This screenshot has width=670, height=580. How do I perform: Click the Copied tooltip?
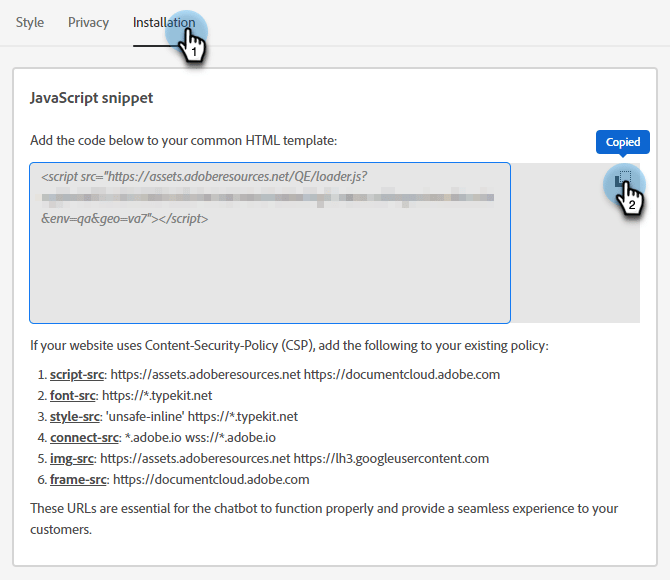(x=623, y=142)
